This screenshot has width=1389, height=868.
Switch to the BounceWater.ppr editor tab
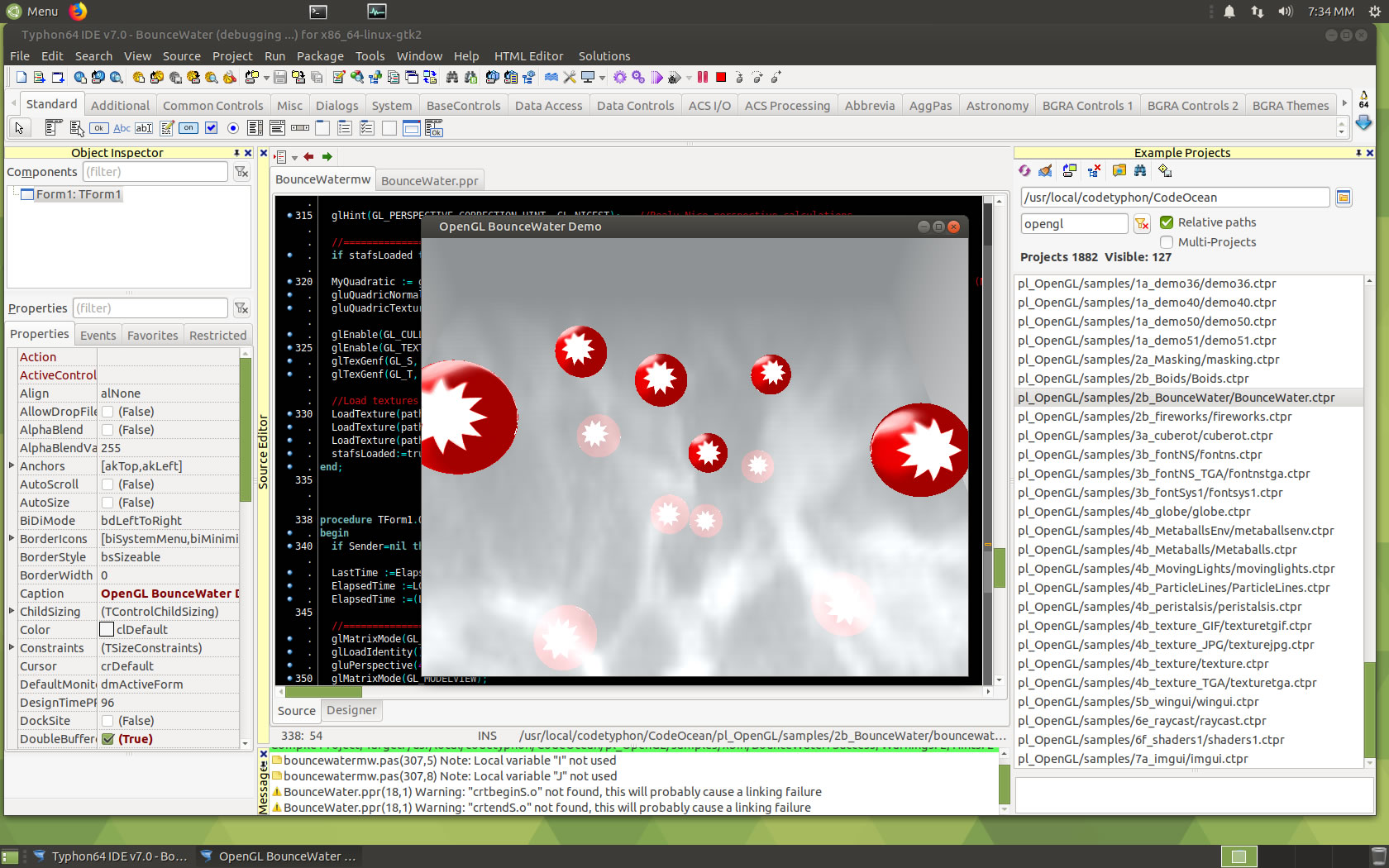point(429,180)
